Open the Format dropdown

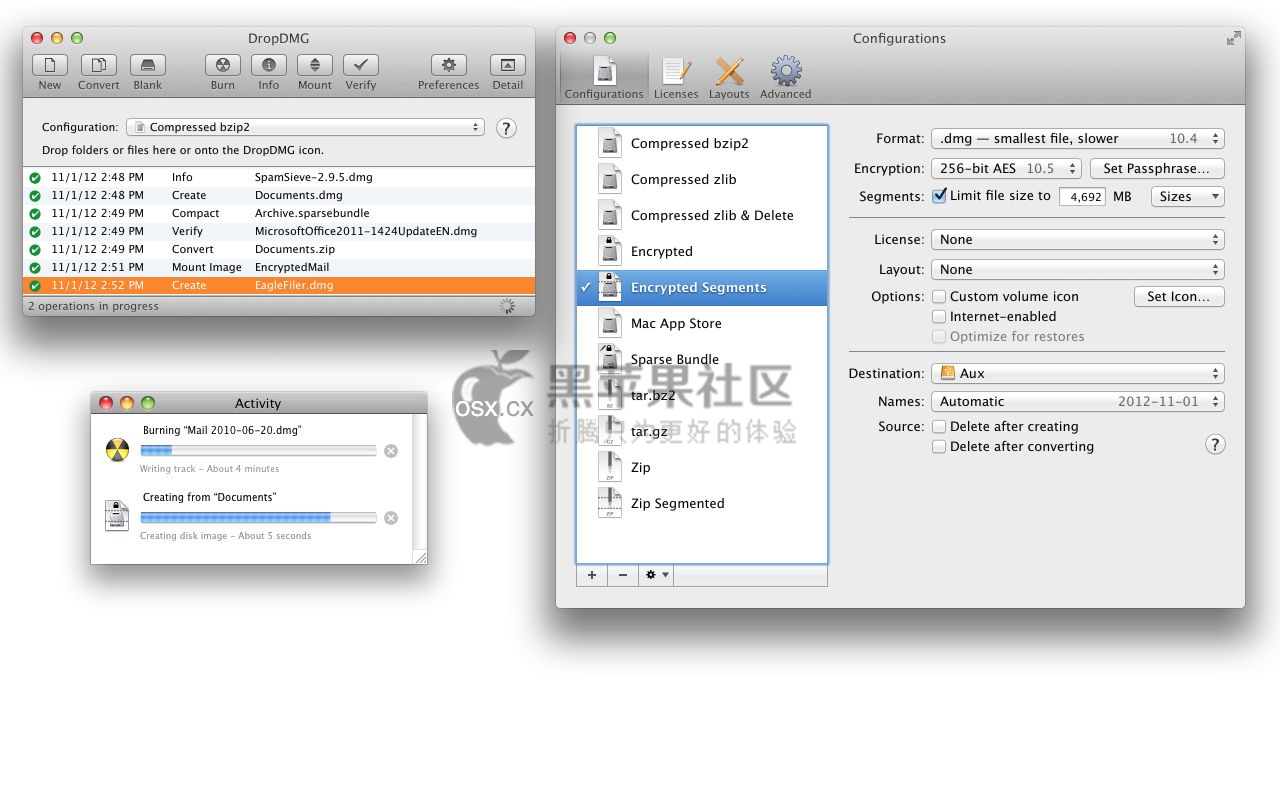pyautogui.click(x=1078, y=139)
